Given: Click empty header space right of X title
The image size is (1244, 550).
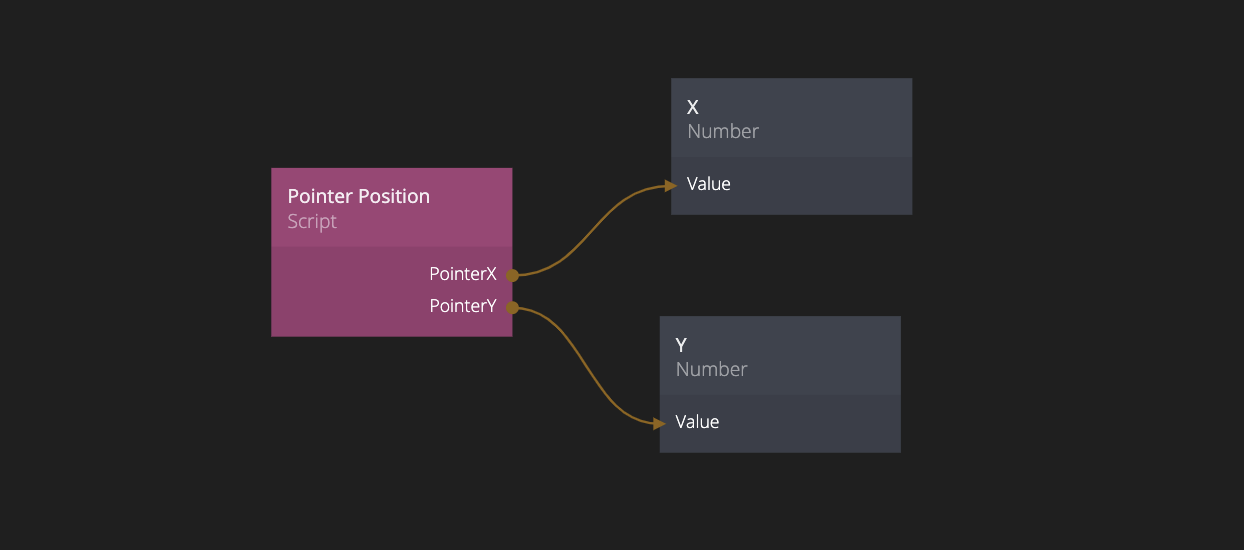Looking at the screenshot, I should coord(820,108).
